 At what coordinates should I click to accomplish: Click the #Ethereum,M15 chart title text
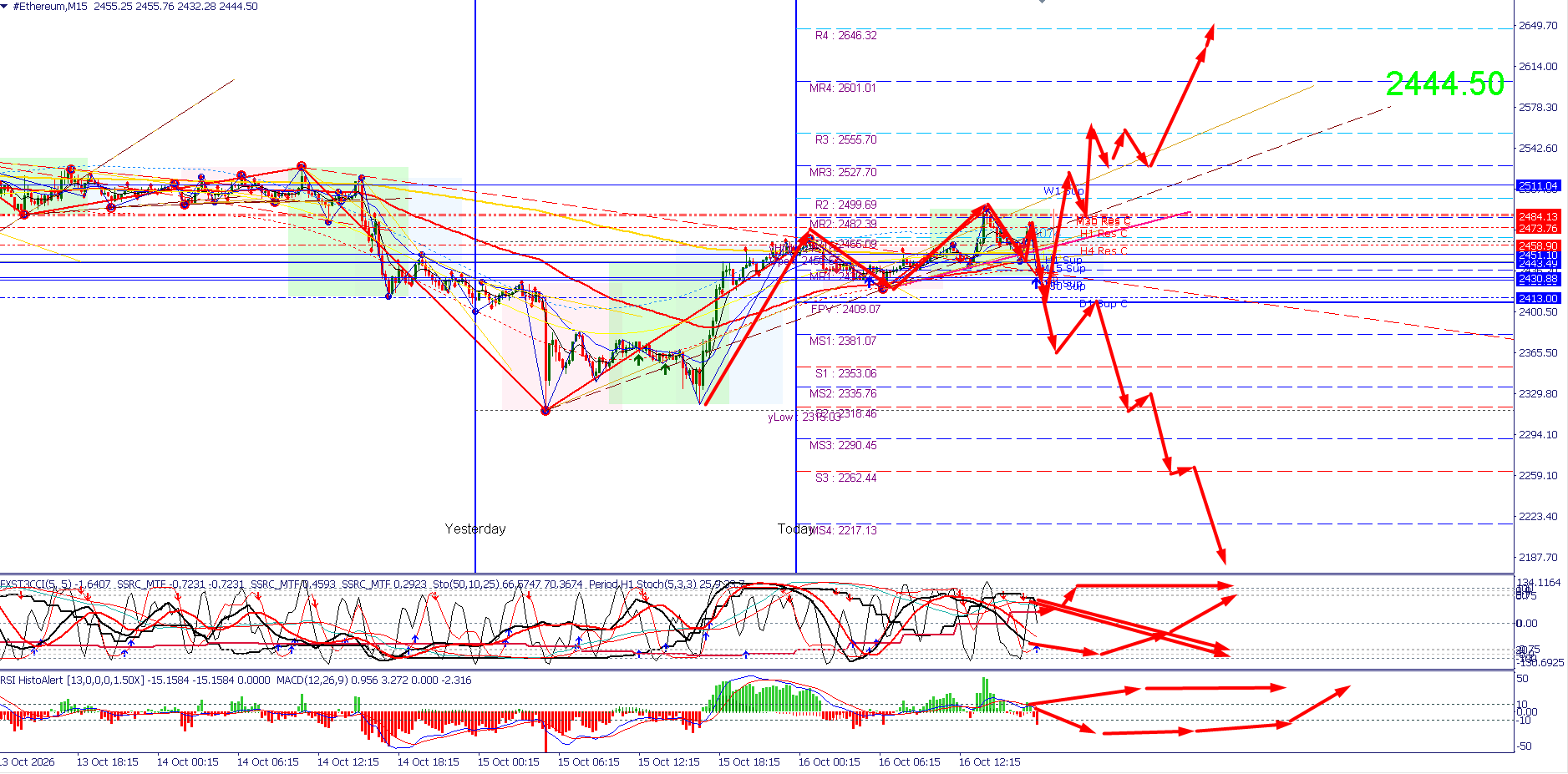[x=49, y=7]
